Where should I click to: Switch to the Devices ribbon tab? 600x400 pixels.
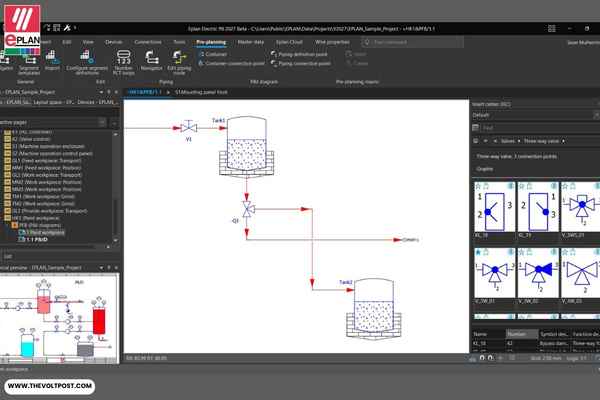[x=114, y=42]
